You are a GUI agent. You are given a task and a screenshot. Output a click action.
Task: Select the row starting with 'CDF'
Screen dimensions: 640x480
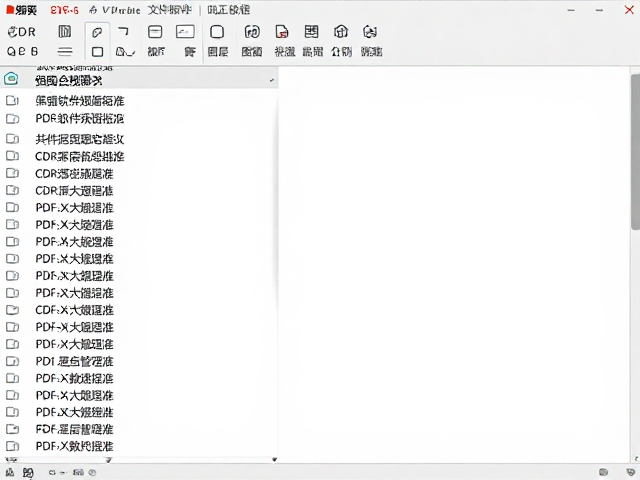tap(139, 310)
